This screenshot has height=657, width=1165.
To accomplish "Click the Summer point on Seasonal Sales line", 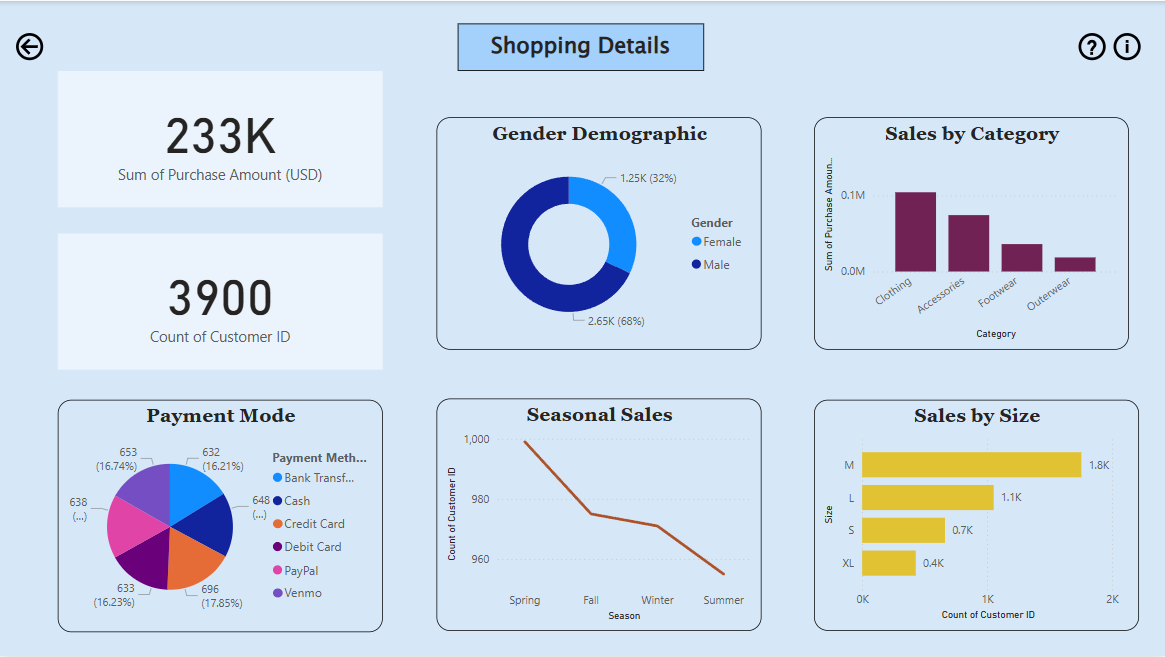I will tap(724, 574).
